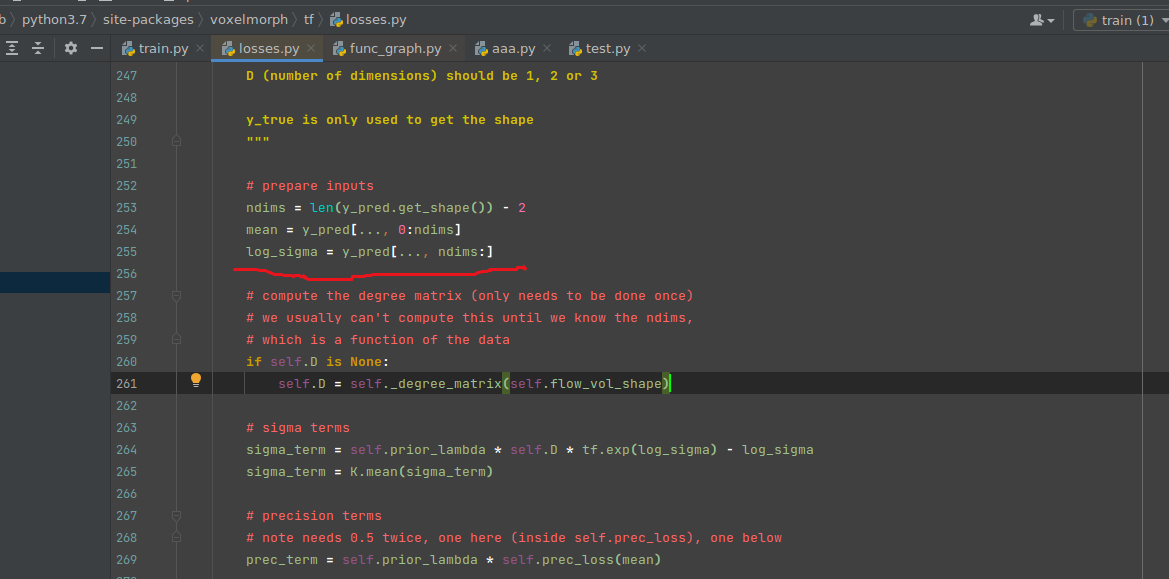Click the collapse-all regions icon
The image size is (1169, 579).
tap(38, 47)
